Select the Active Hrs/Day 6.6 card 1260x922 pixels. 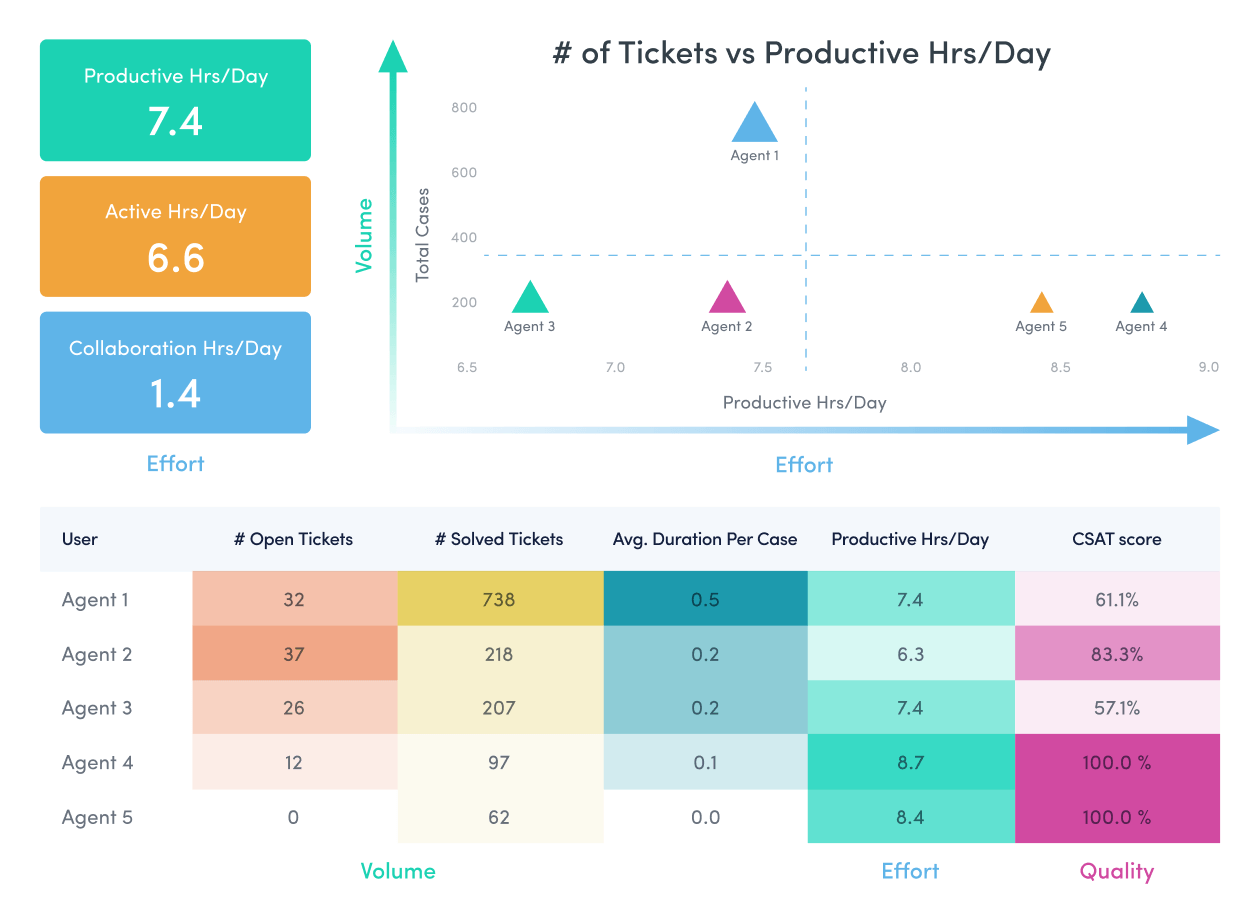point(175,236)
